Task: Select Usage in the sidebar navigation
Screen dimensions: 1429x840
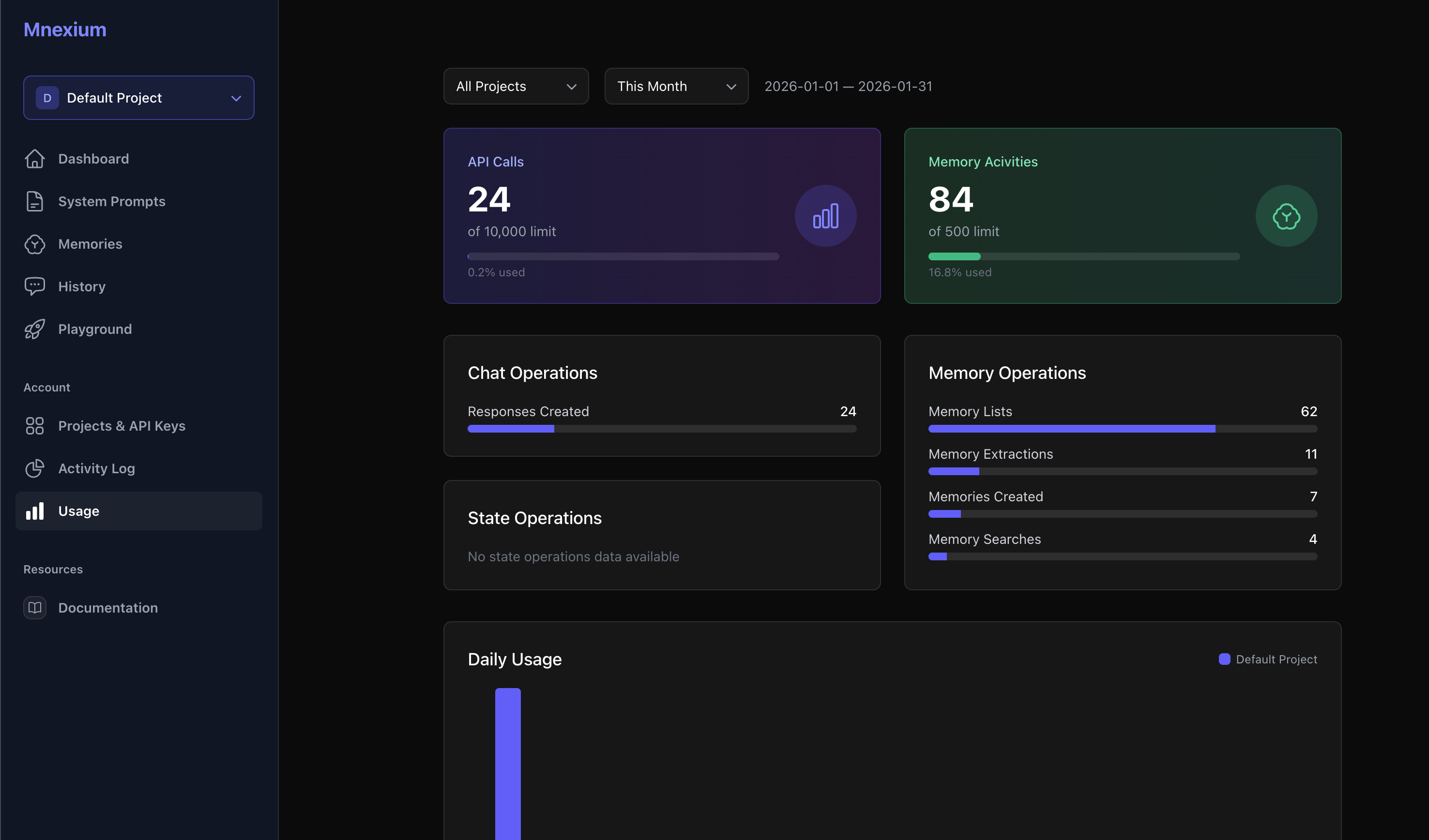Action: 79,510
